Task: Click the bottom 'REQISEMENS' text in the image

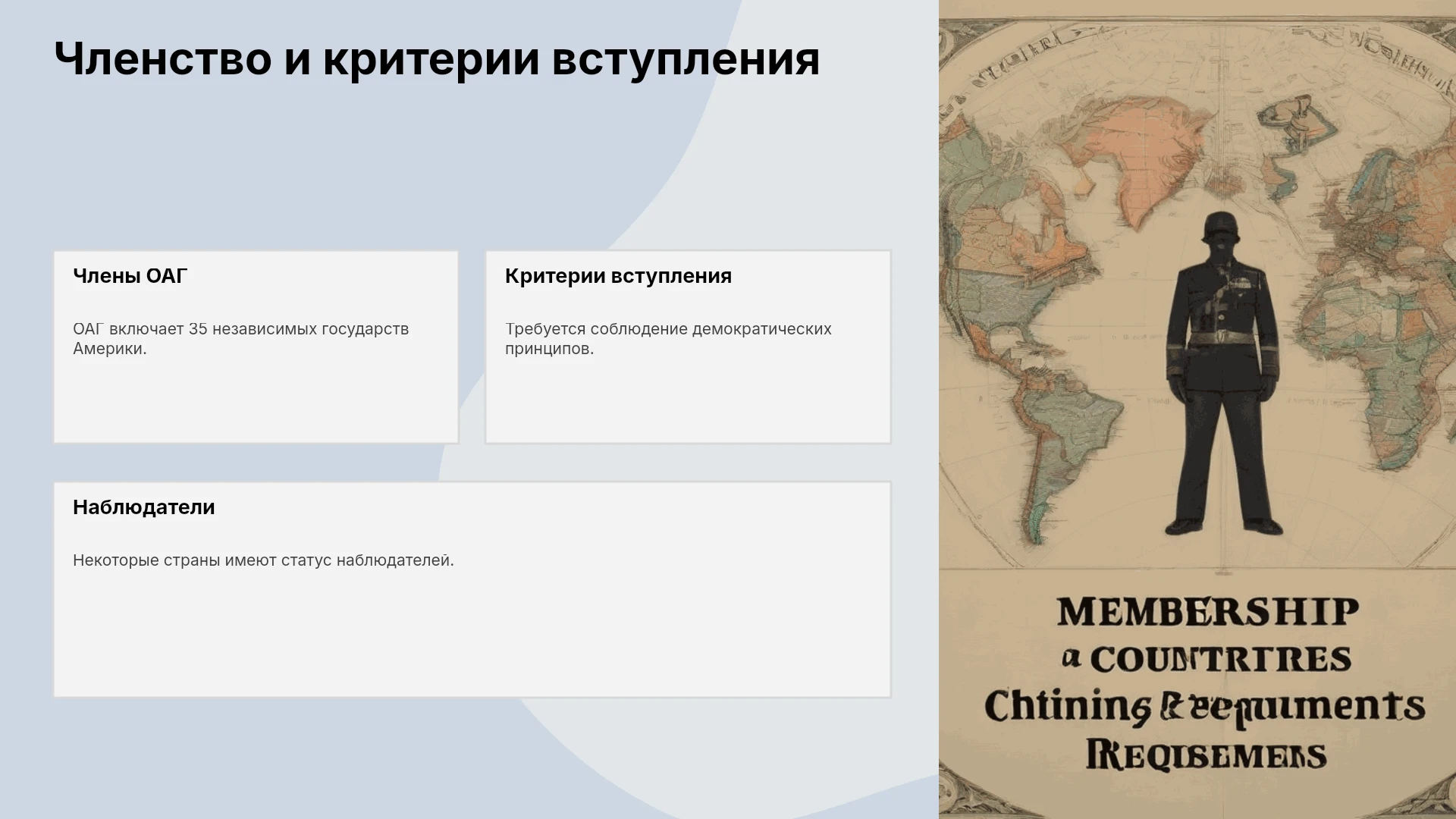Action: (x=1206, y=755)
